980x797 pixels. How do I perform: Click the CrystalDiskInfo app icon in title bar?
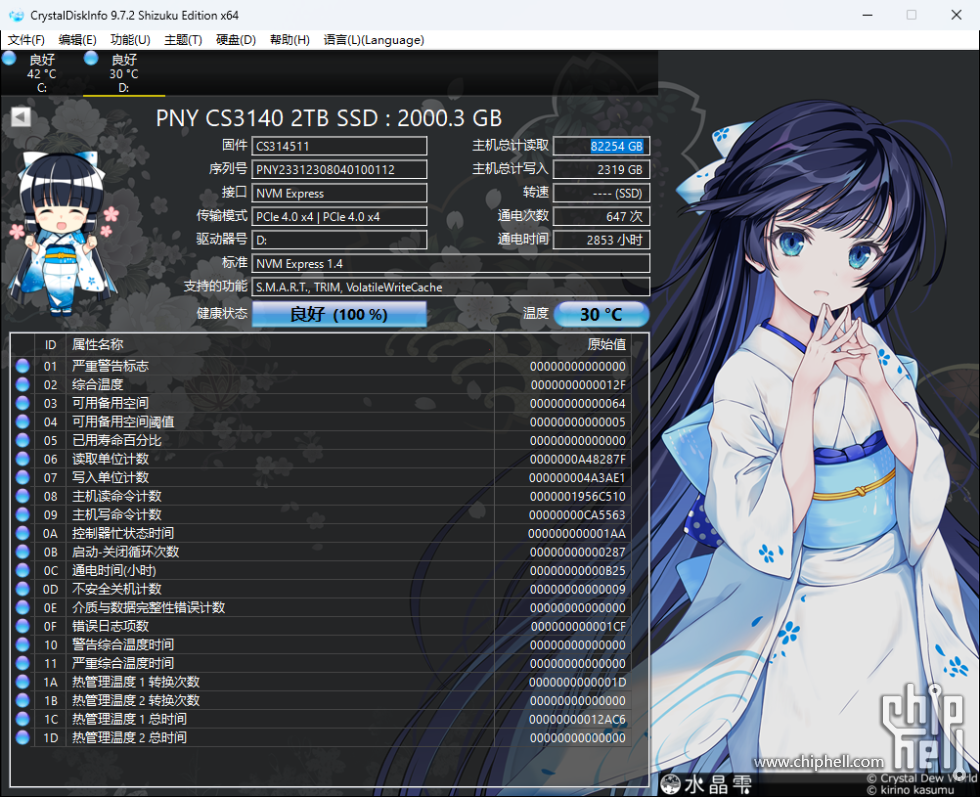coord(15,15)
